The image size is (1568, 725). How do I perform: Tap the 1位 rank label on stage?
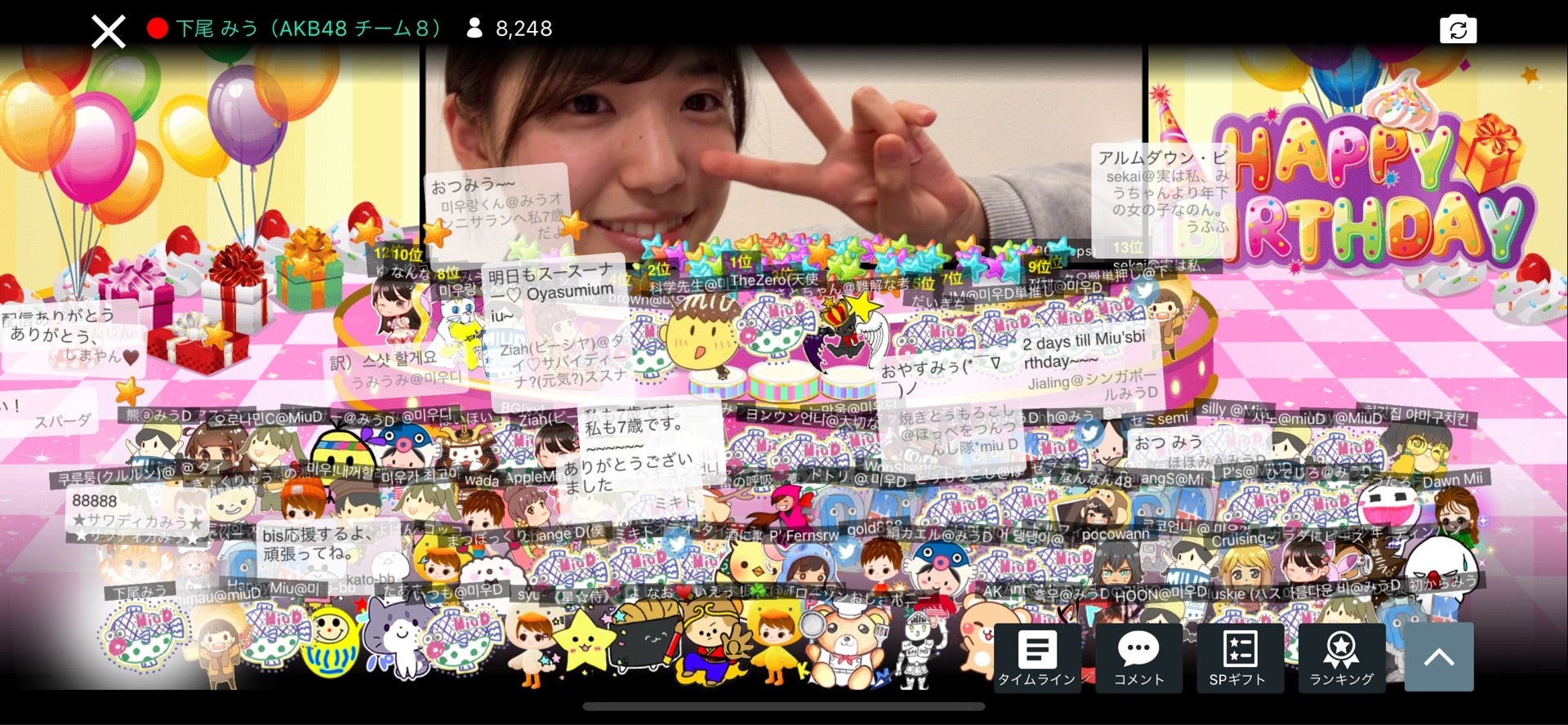(740, 262)
